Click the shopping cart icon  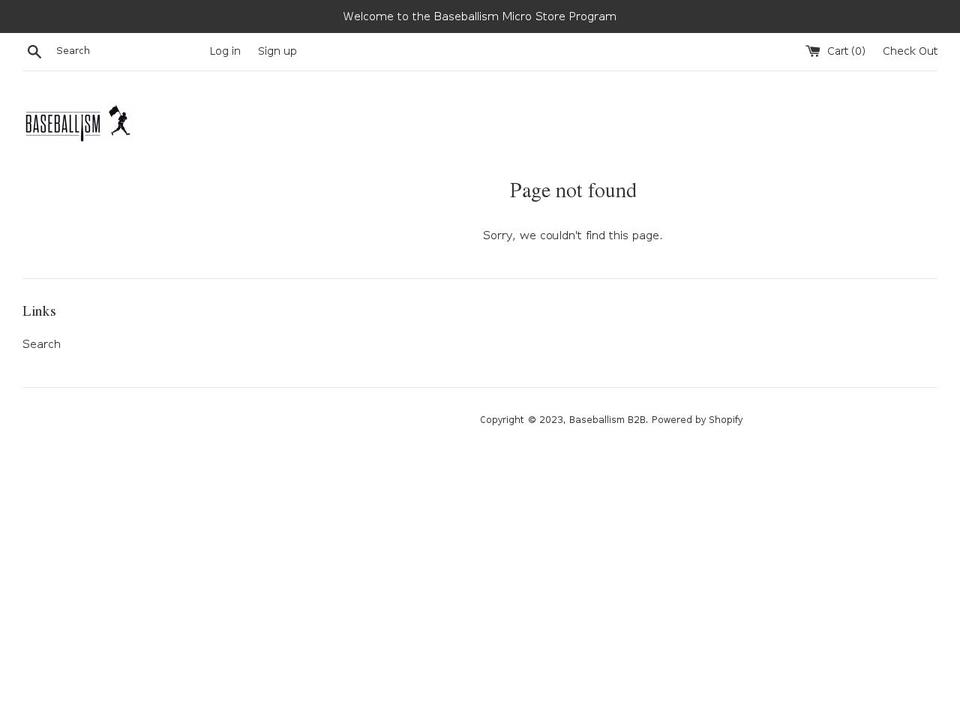click(x=812, y=51)
